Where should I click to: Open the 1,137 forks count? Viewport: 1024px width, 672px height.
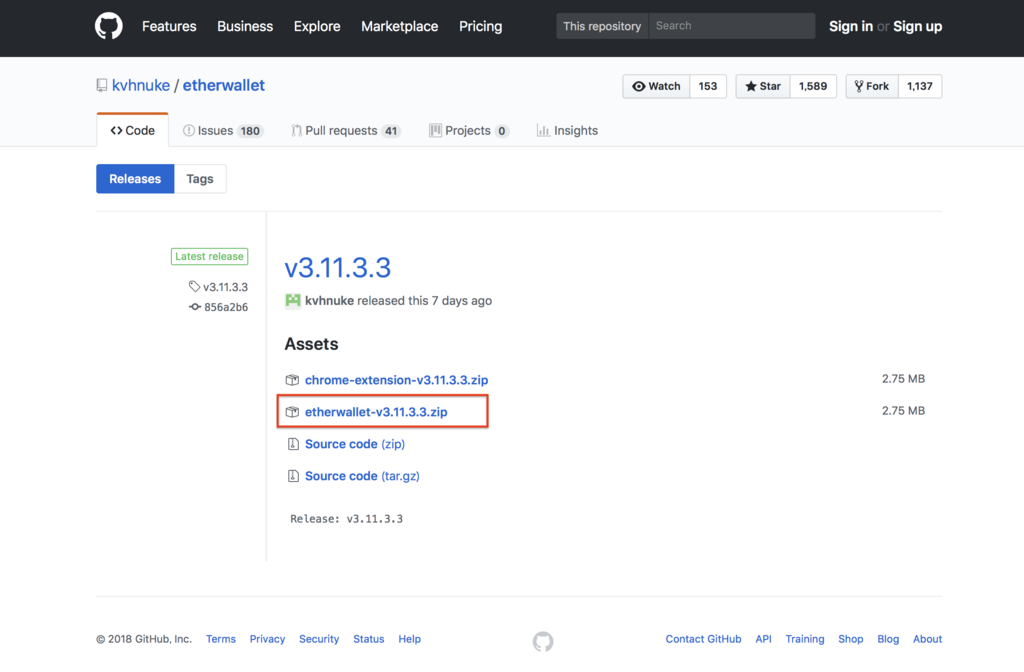[x=920, y=86]
